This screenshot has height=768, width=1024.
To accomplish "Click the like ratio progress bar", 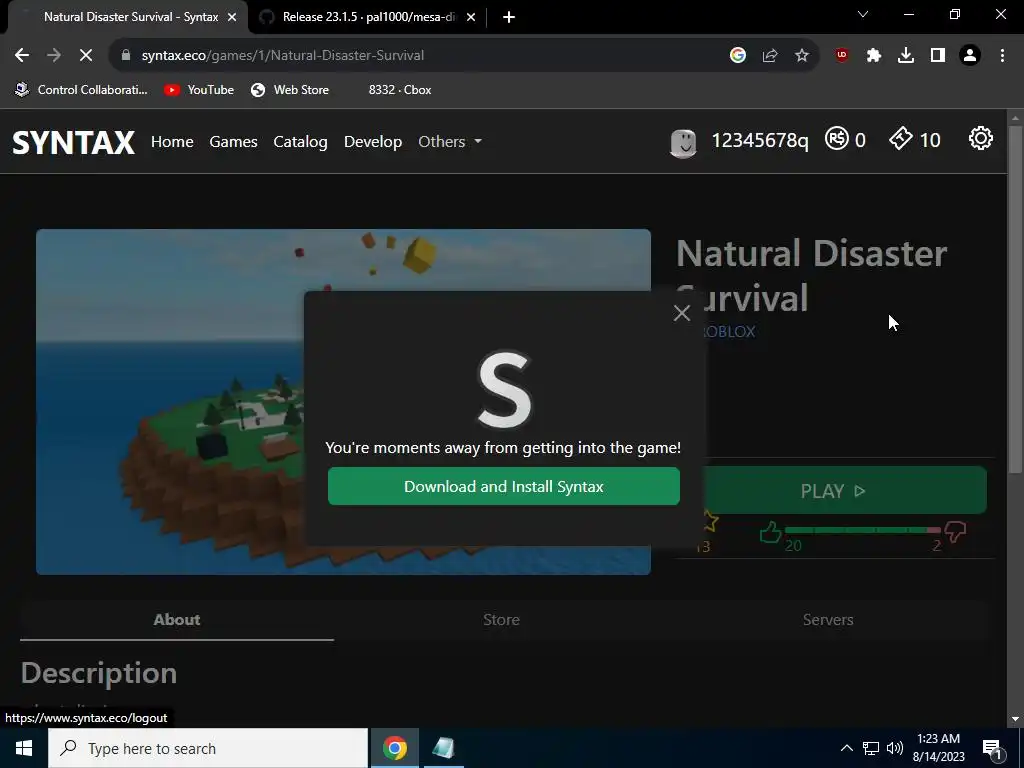I will 863,530.
